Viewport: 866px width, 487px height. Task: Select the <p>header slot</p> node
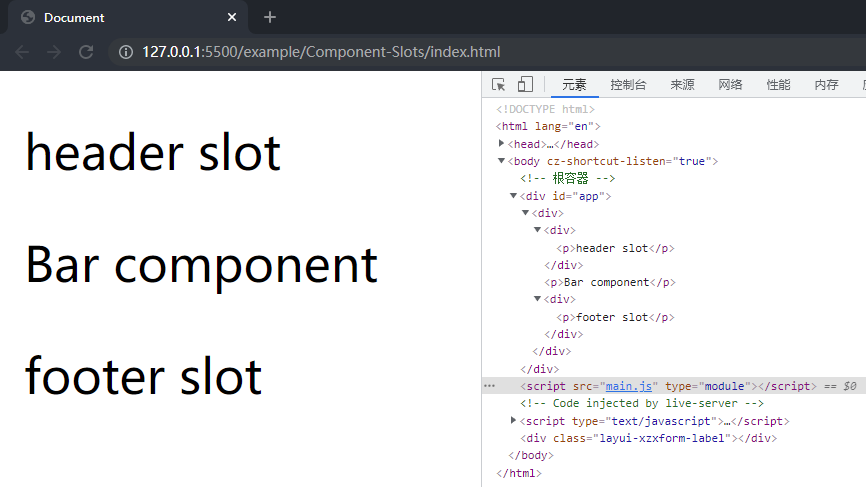[x=615, y=248]
